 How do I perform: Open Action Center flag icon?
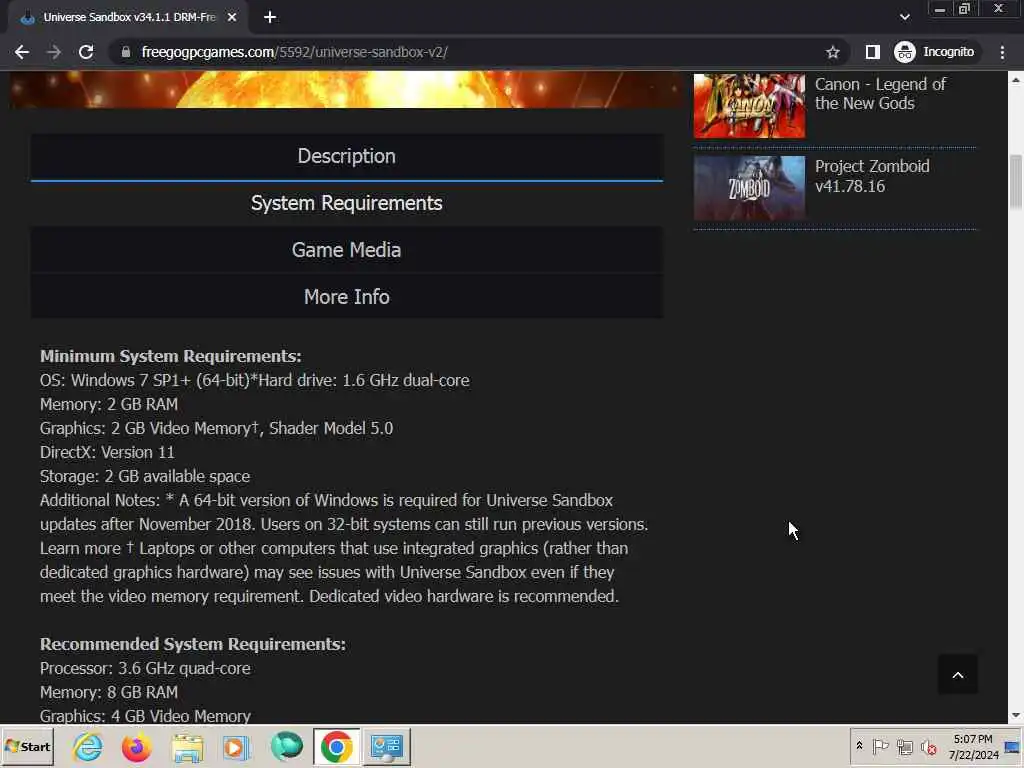880,746
